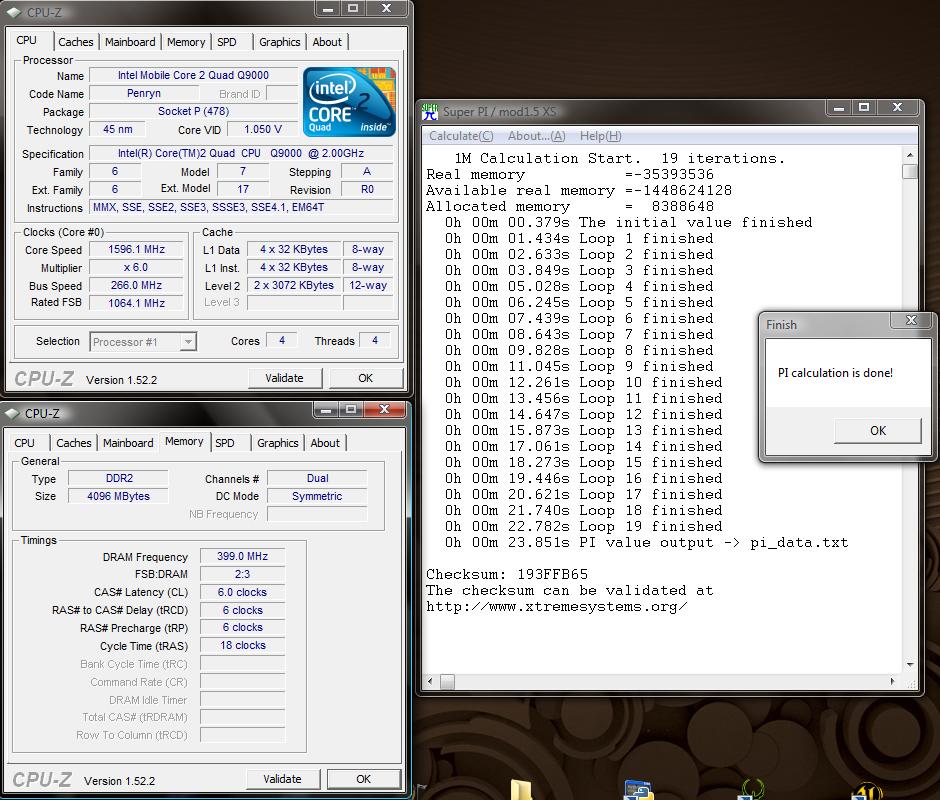This screenshot has height=800, width=940.
Task: Click the Intel Core 2 Quad logo
Action: 349,101
